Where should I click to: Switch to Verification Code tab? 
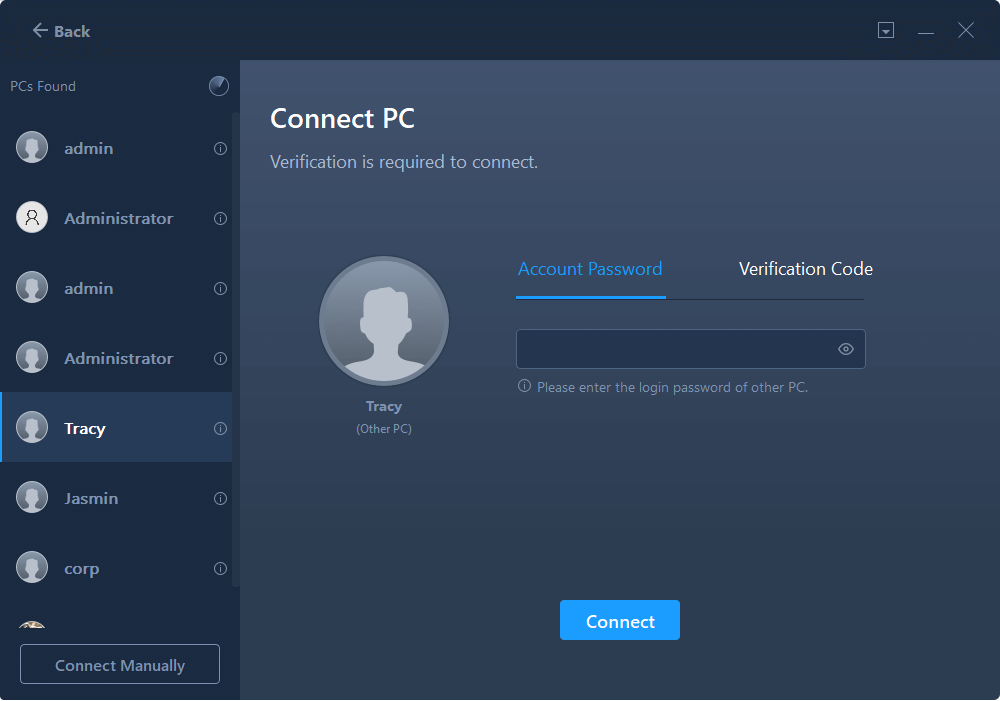tap(805, 269)
